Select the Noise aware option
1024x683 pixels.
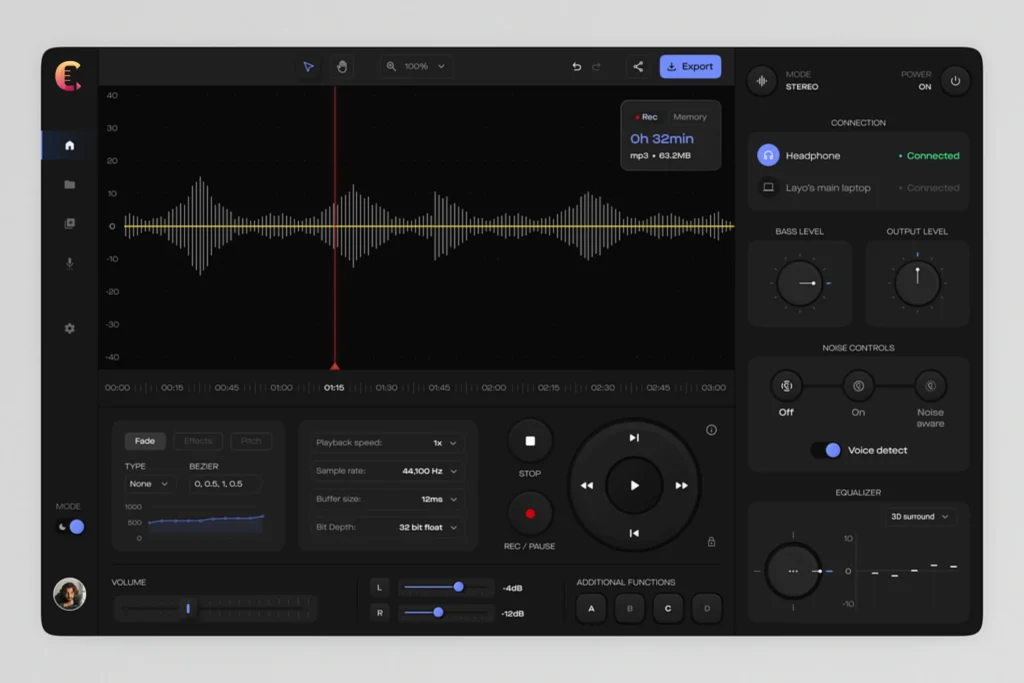tap(930, 386)
